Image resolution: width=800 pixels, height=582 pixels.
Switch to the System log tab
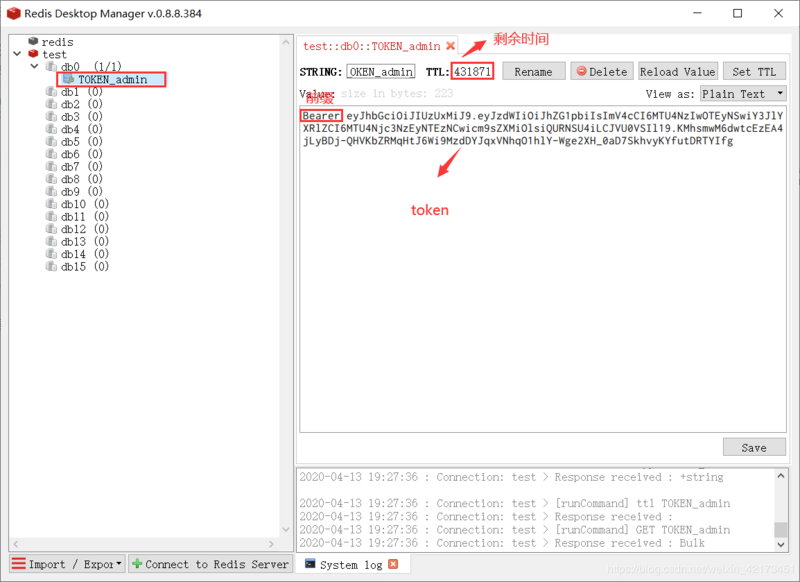pos(350,564)
